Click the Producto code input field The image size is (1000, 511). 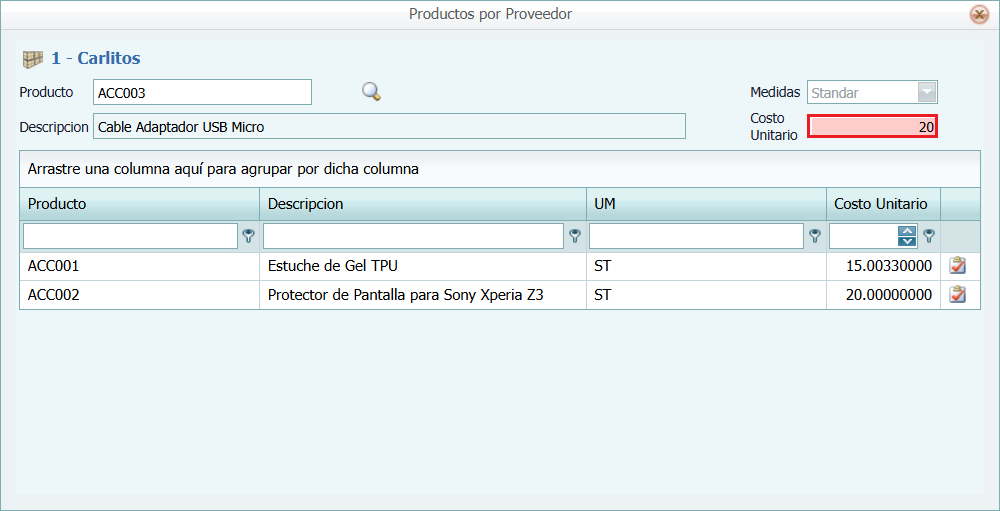[x=202, y=93]
